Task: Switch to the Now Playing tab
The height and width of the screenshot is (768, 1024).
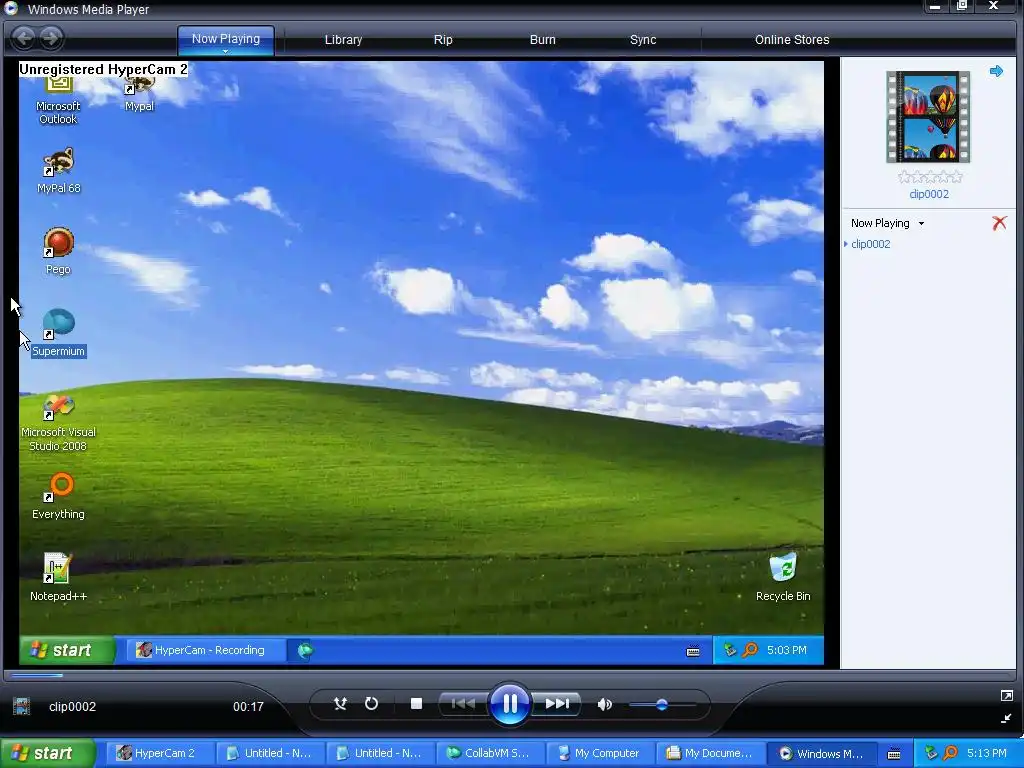Action: pos(225,39)
